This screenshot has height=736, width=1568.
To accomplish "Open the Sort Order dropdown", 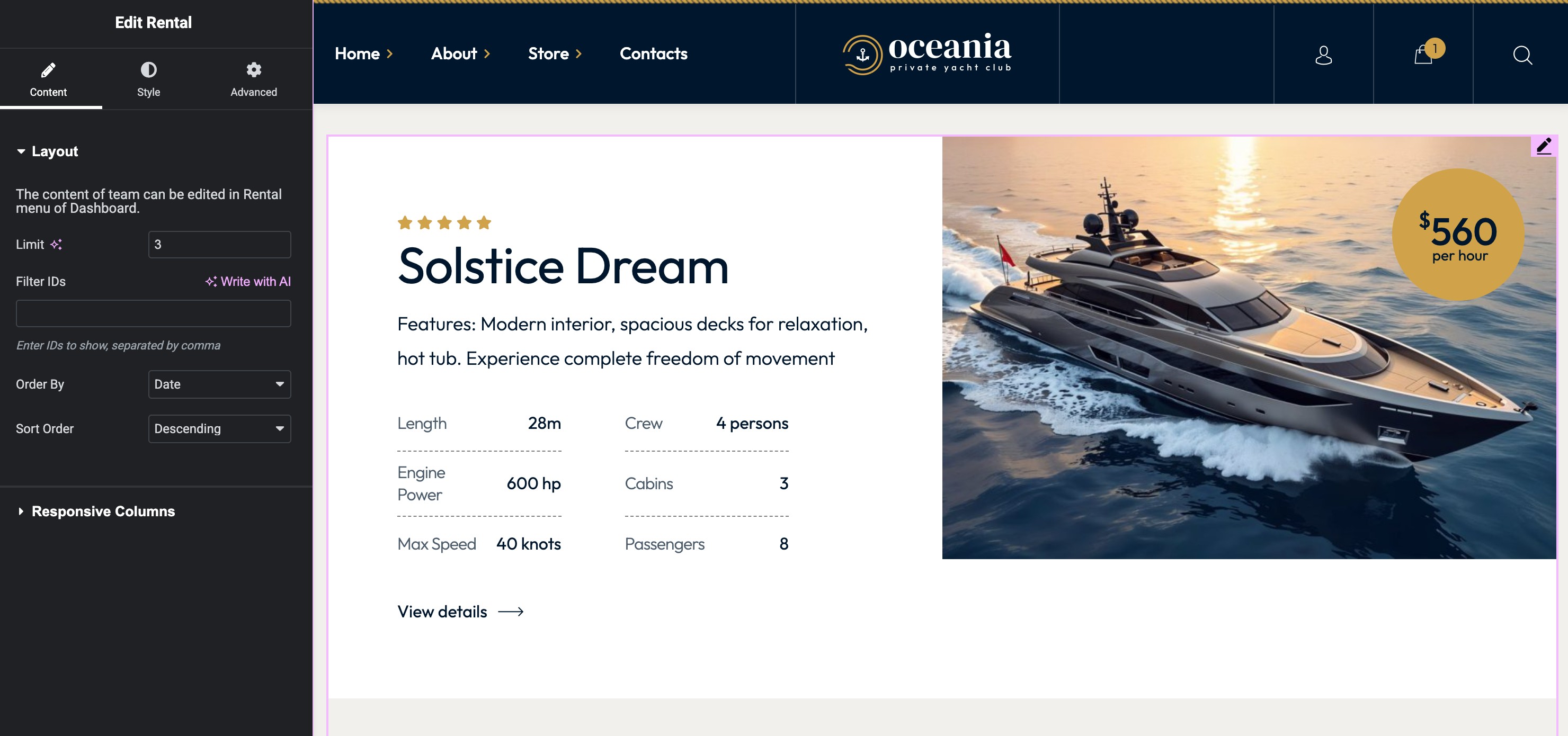I will click(219, 429).
